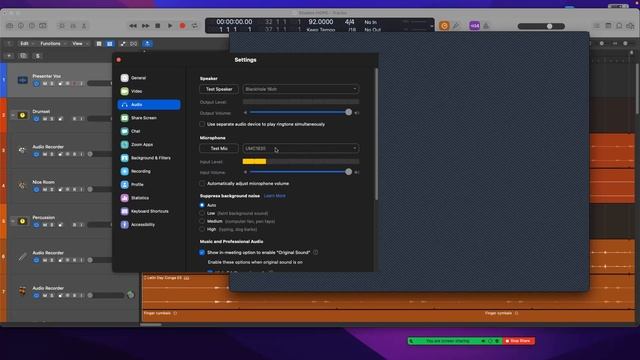Expand the LCD display options arrow
The height and width of the screenshot is (360, 640).
pyautogui.click(x=431, y=26)
